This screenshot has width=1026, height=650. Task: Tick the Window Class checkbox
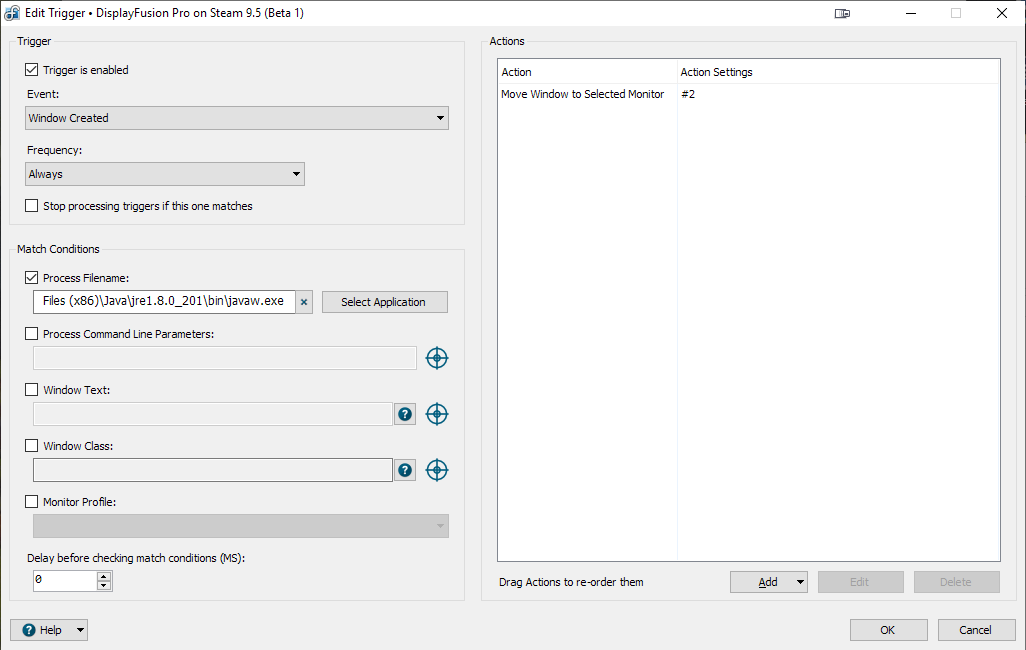(32, 446)
